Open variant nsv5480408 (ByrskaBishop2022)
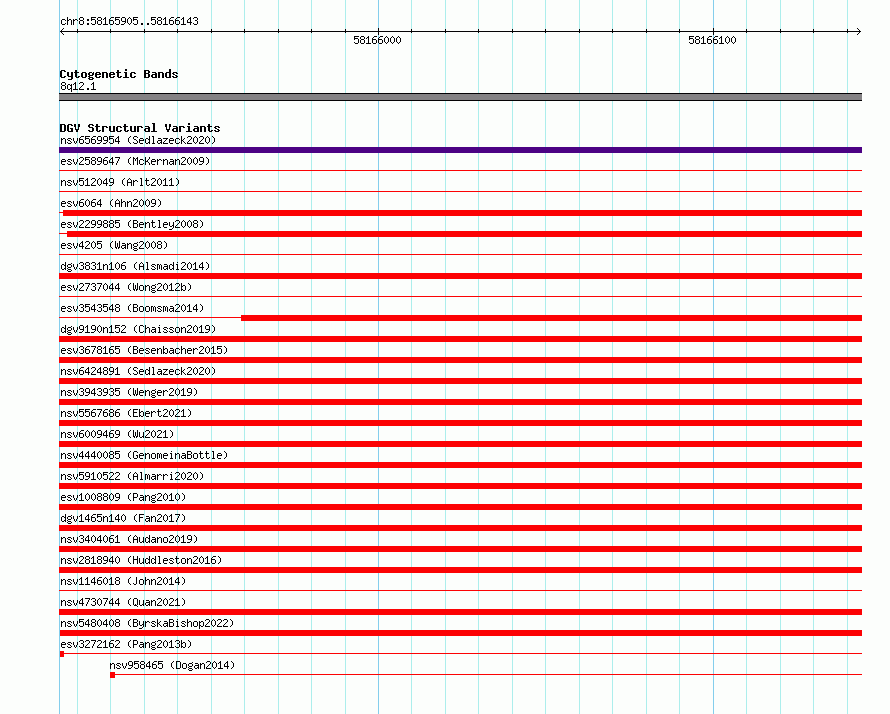Screen dimensions: 890x714 pos(147,623)
